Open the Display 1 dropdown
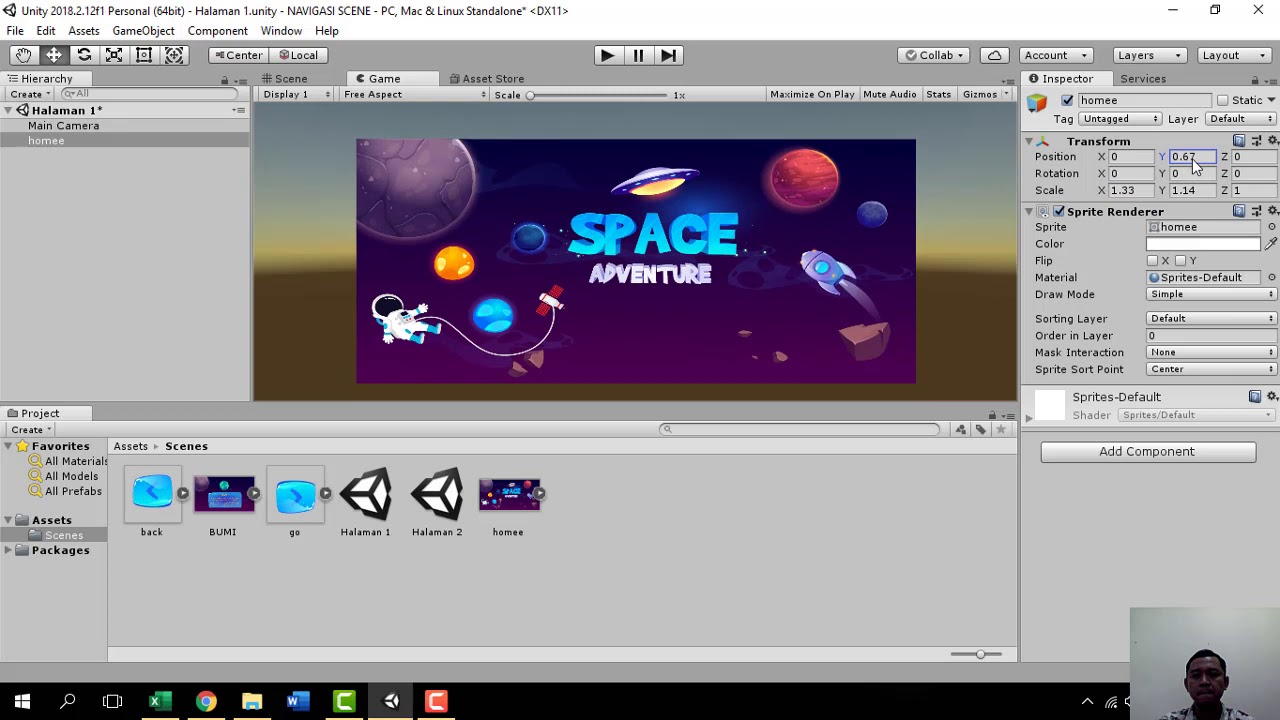The image size is (1280, 720). coord(296,94)
